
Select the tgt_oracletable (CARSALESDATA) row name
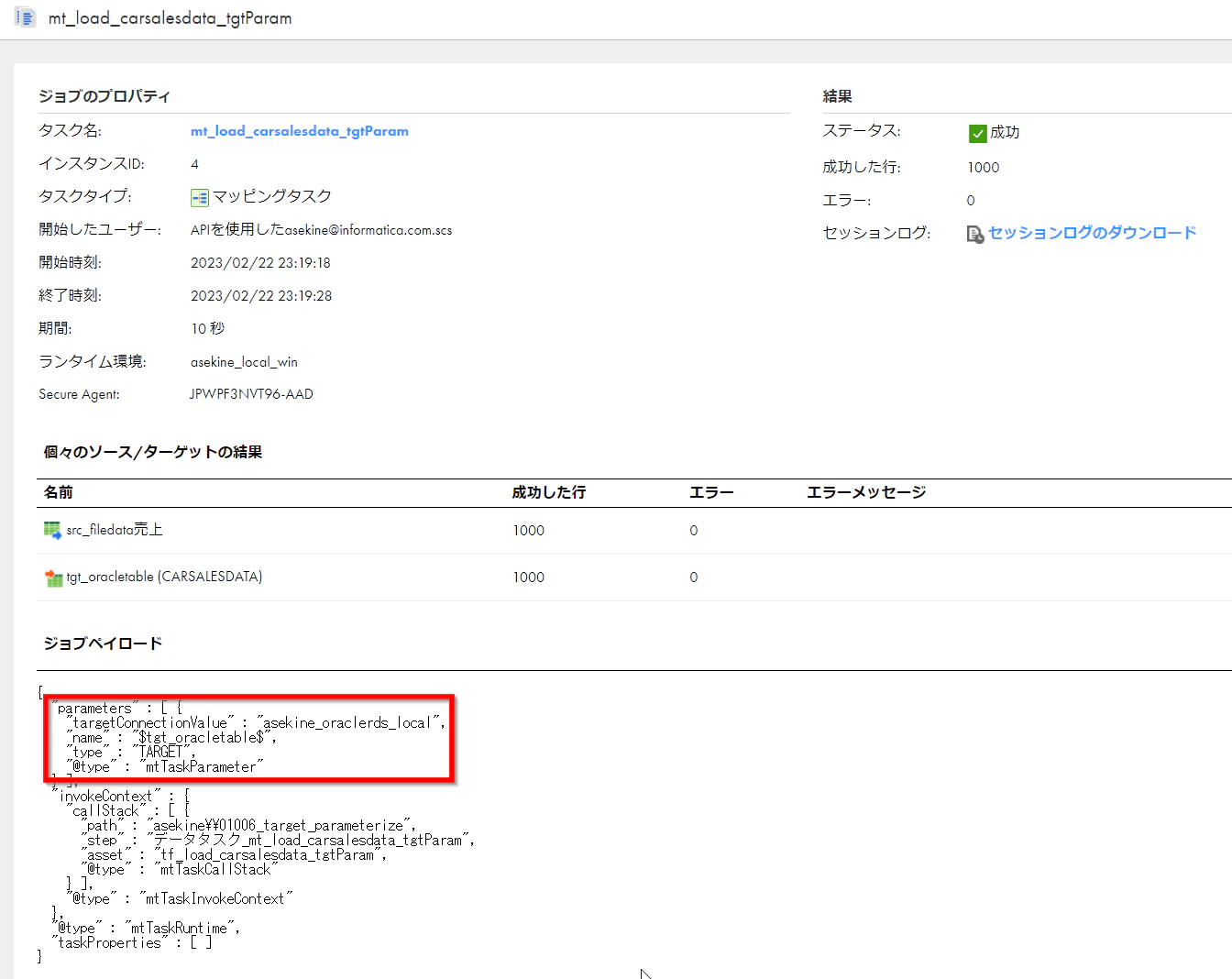pyautogui.click(x=164, y=577)
